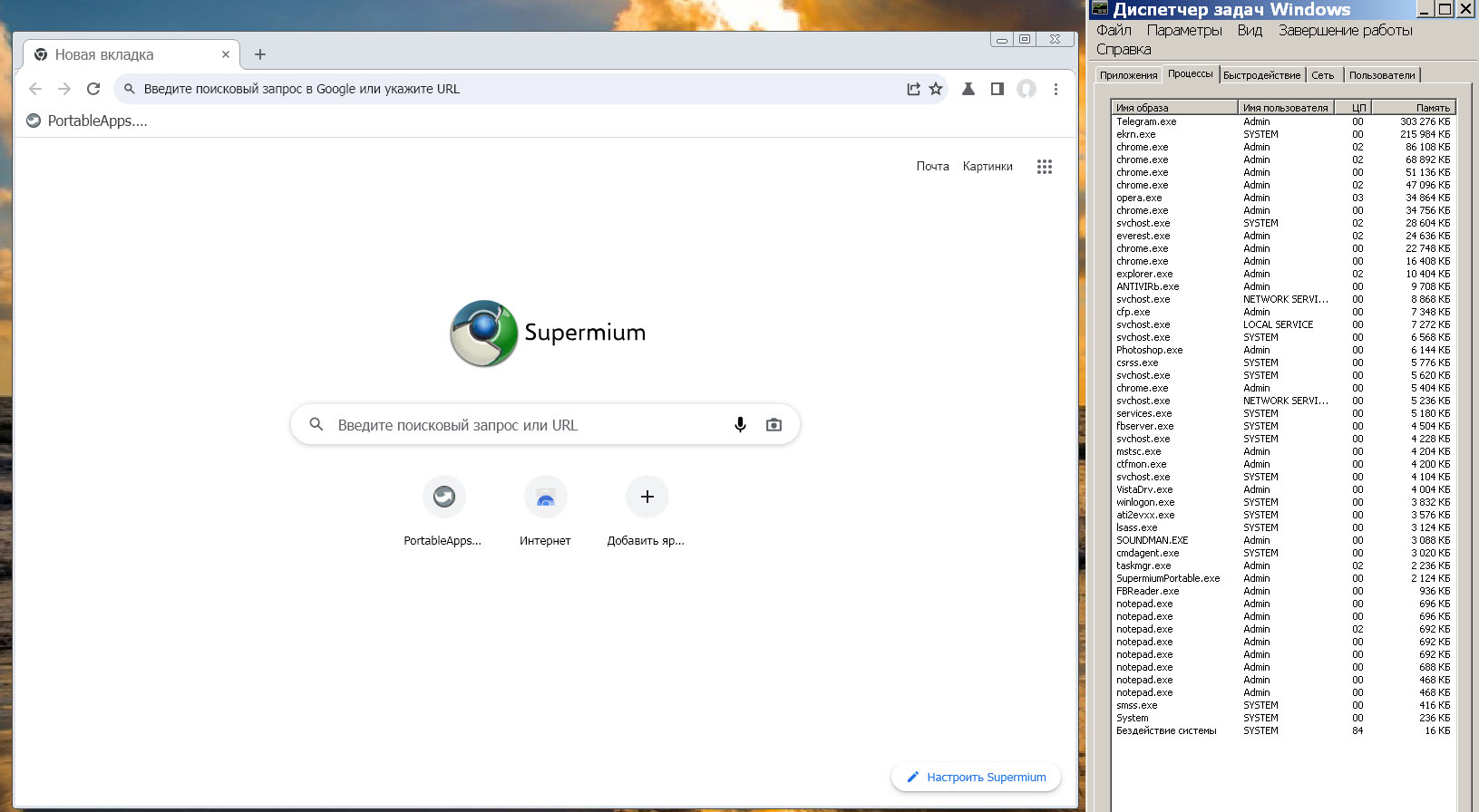Select 'Бездействие системы' process row
Screen dimensions: 1479x812
click(x=1283, y=730)
